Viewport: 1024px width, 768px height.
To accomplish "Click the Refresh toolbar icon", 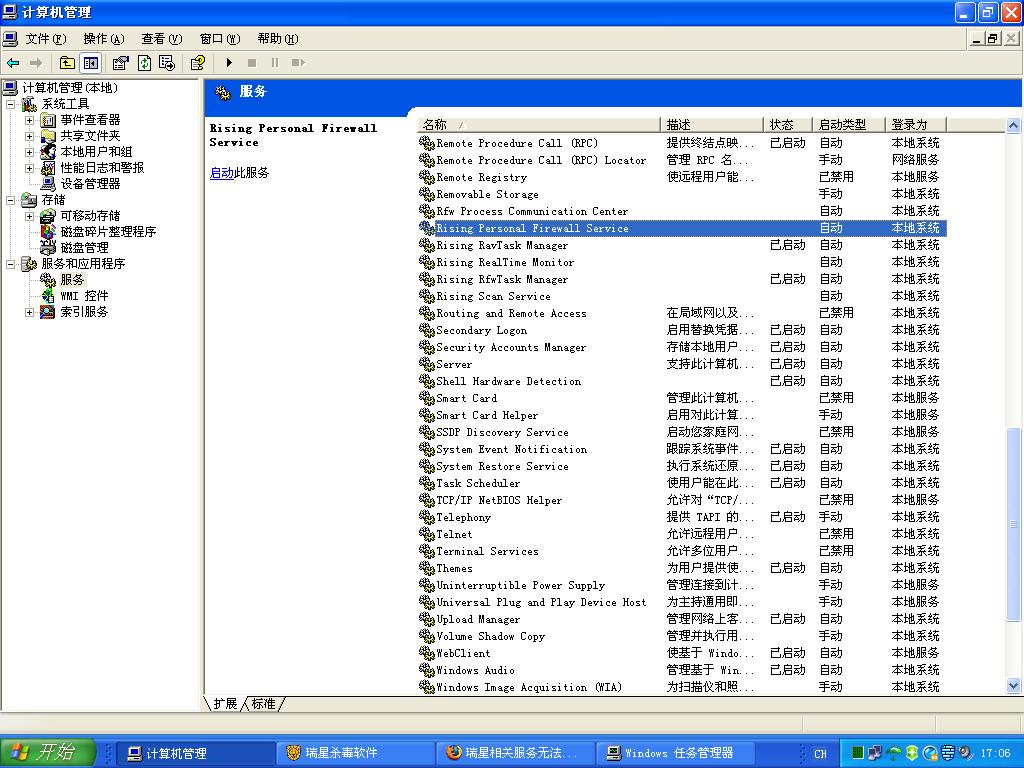I will click(144, 63).
